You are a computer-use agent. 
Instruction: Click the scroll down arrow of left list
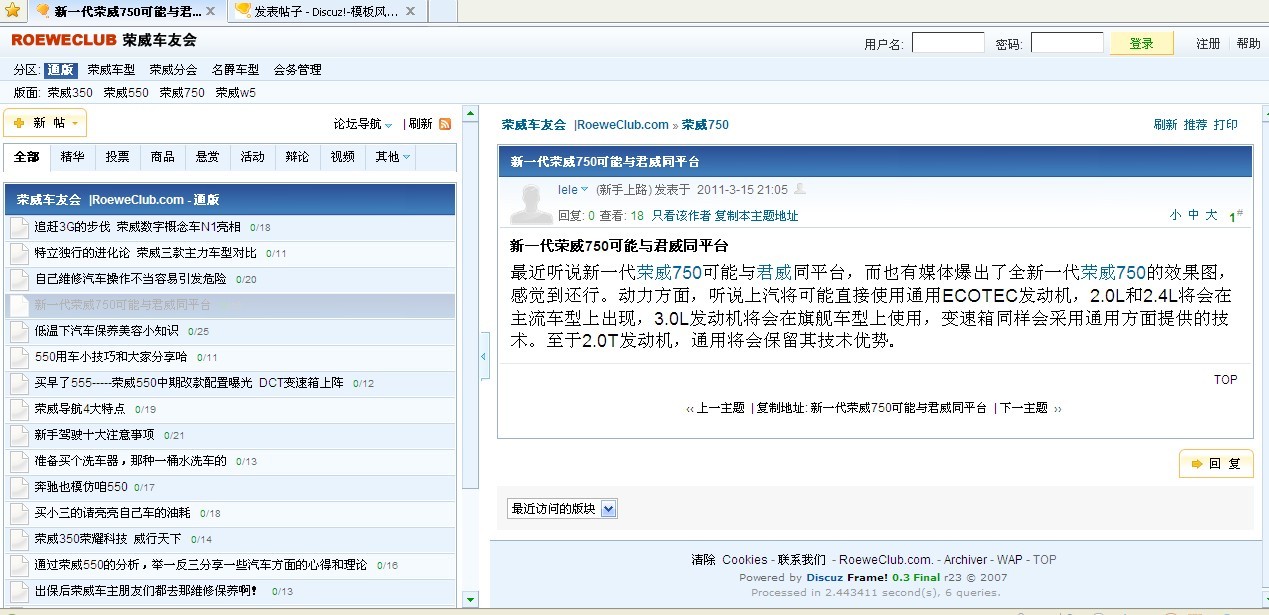pyautogui.click(x=471, y=600)
